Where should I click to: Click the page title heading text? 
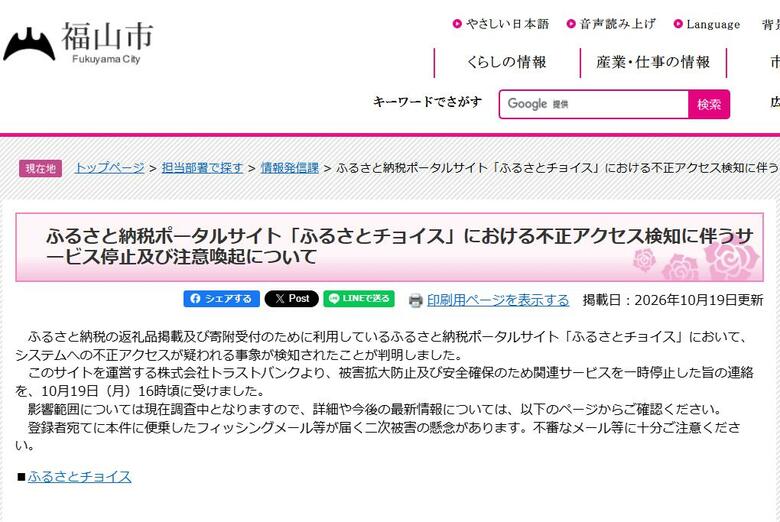tap(400, 246)
